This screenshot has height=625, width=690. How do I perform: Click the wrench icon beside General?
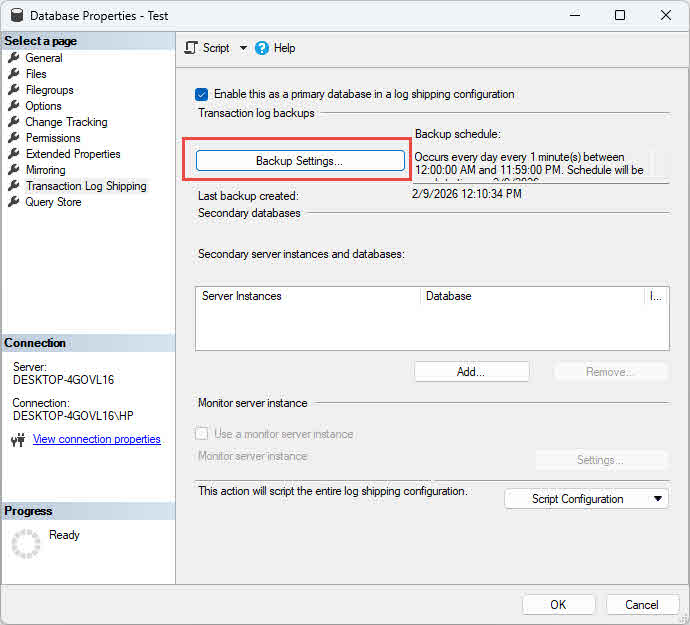pos(14,57)
